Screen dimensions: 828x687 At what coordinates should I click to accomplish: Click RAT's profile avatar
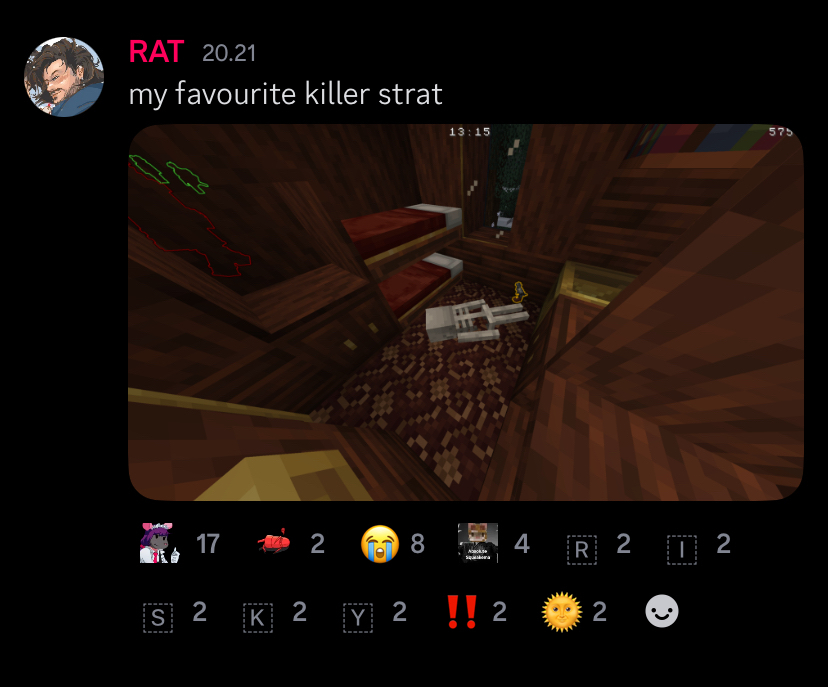click(64, 77)
